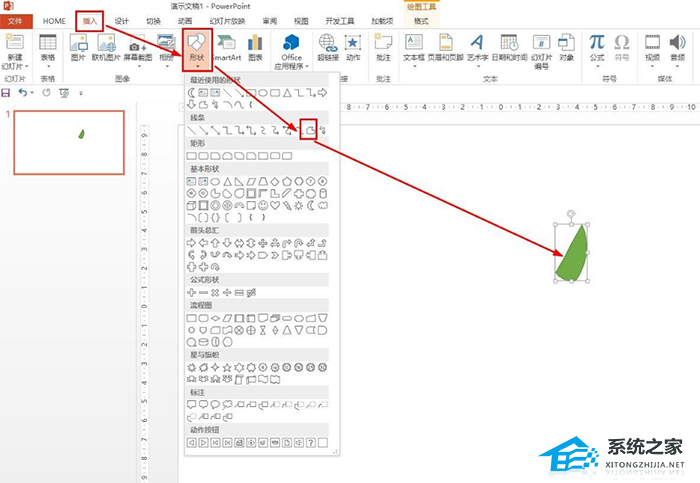Image resolution: width=700 pixels, height=483 pixels.
Task: Click the Object (对象) icon
Action: point(567,42)
